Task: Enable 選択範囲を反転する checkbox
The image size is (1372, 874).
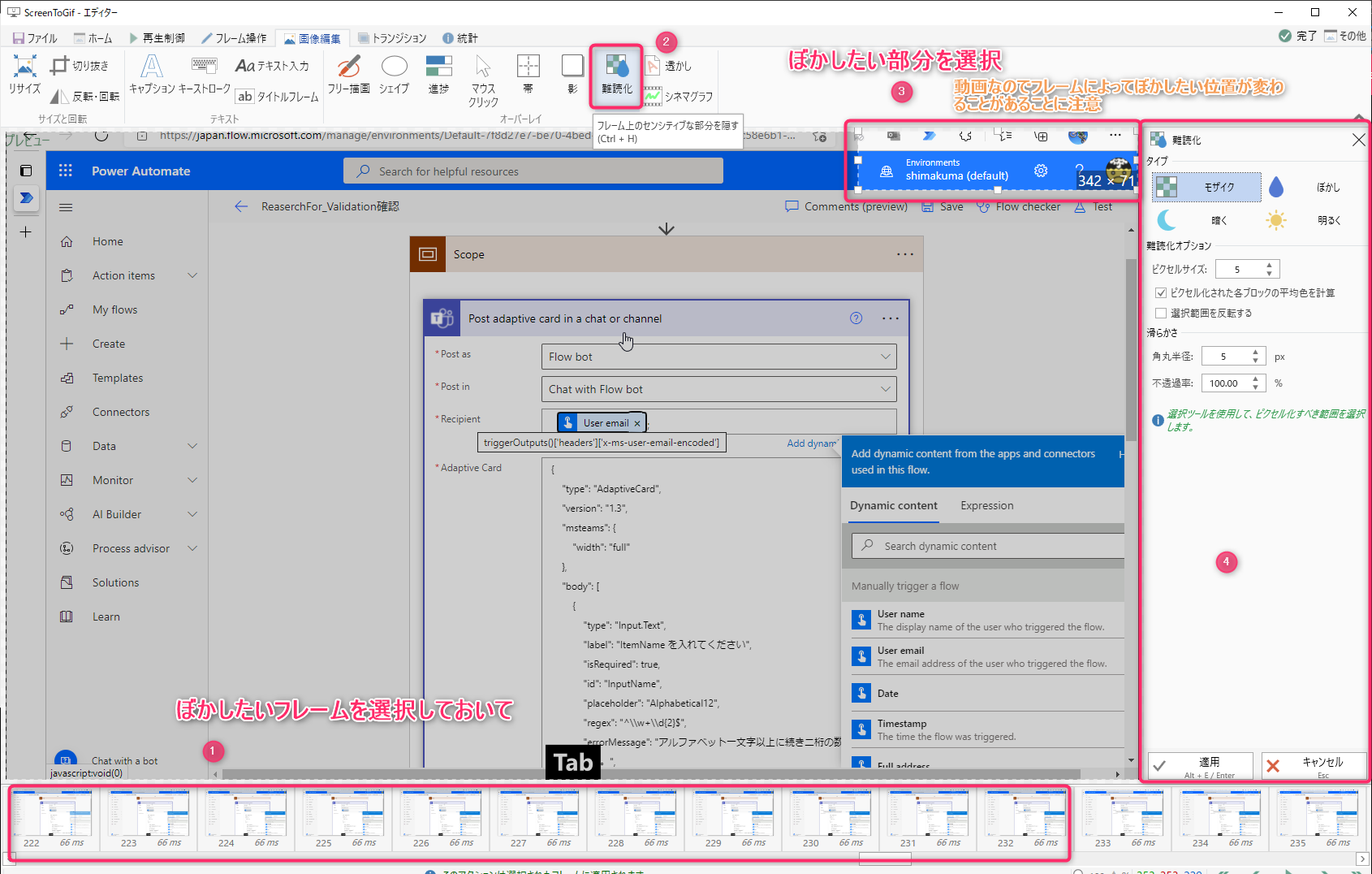Action: pyautogui.click(x=1161, y=313)
